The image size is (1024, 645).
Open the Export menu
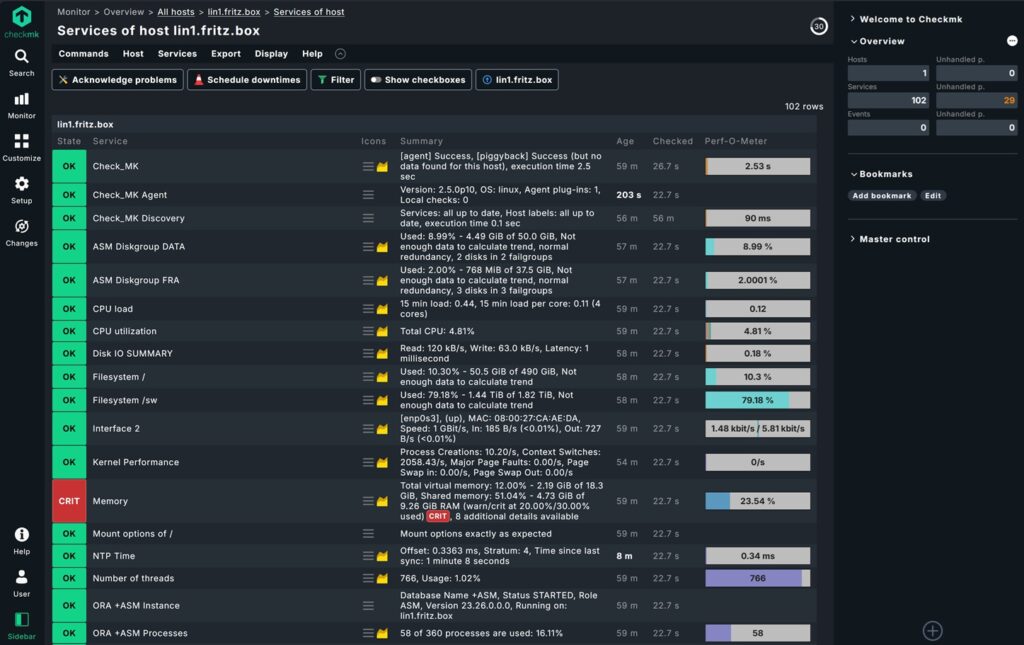point(226,54)
